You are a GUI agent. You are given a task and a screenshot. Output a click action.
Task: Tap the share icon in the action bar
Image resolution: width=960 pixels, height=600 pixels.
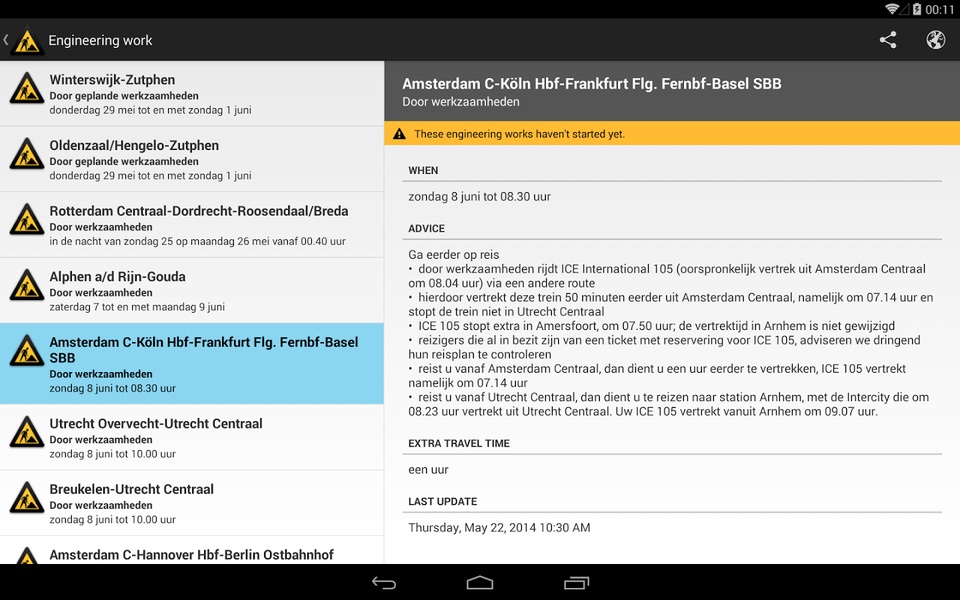pos(888,40)
